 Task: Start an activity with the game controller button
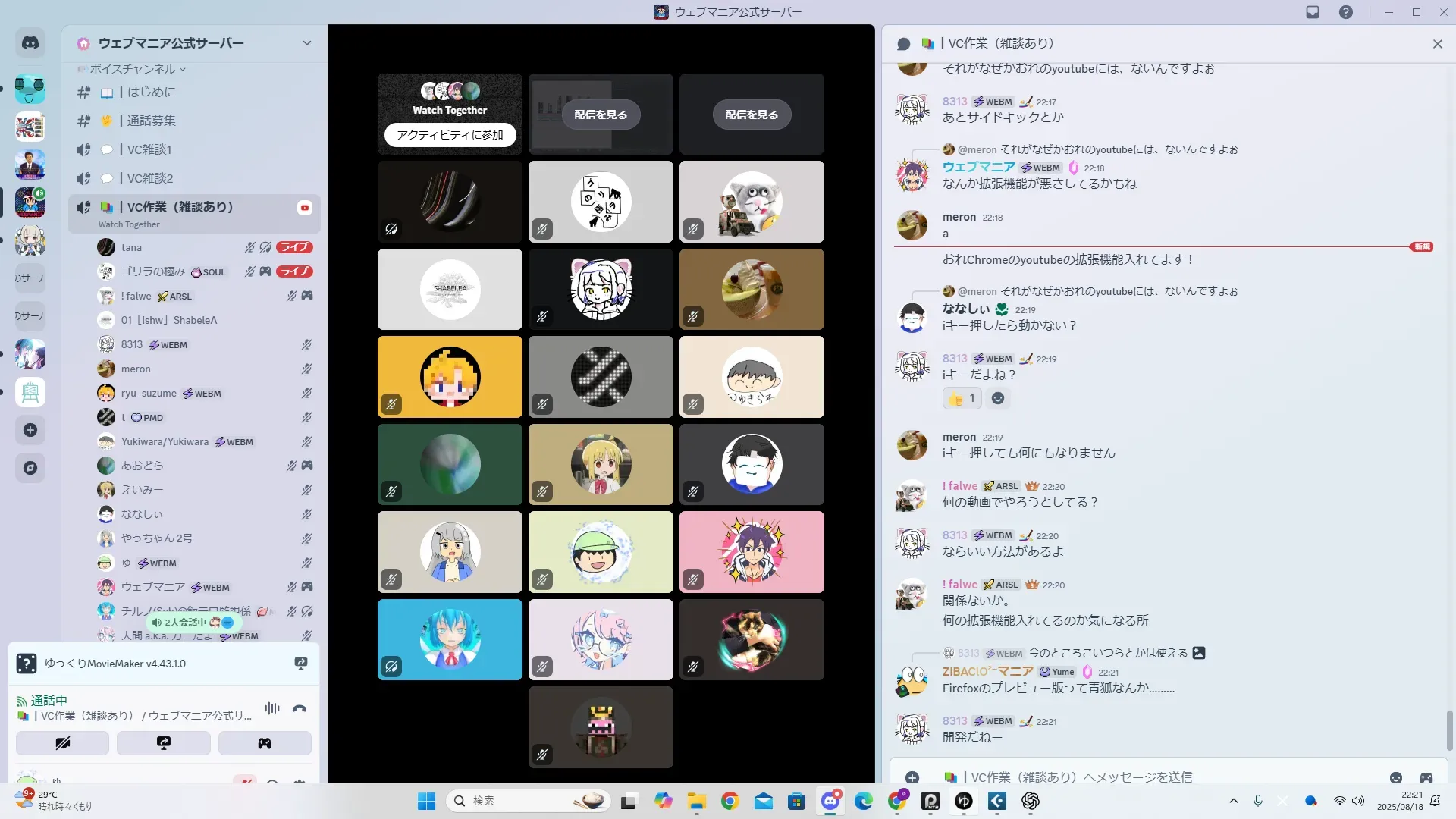(x=265, y=743)
